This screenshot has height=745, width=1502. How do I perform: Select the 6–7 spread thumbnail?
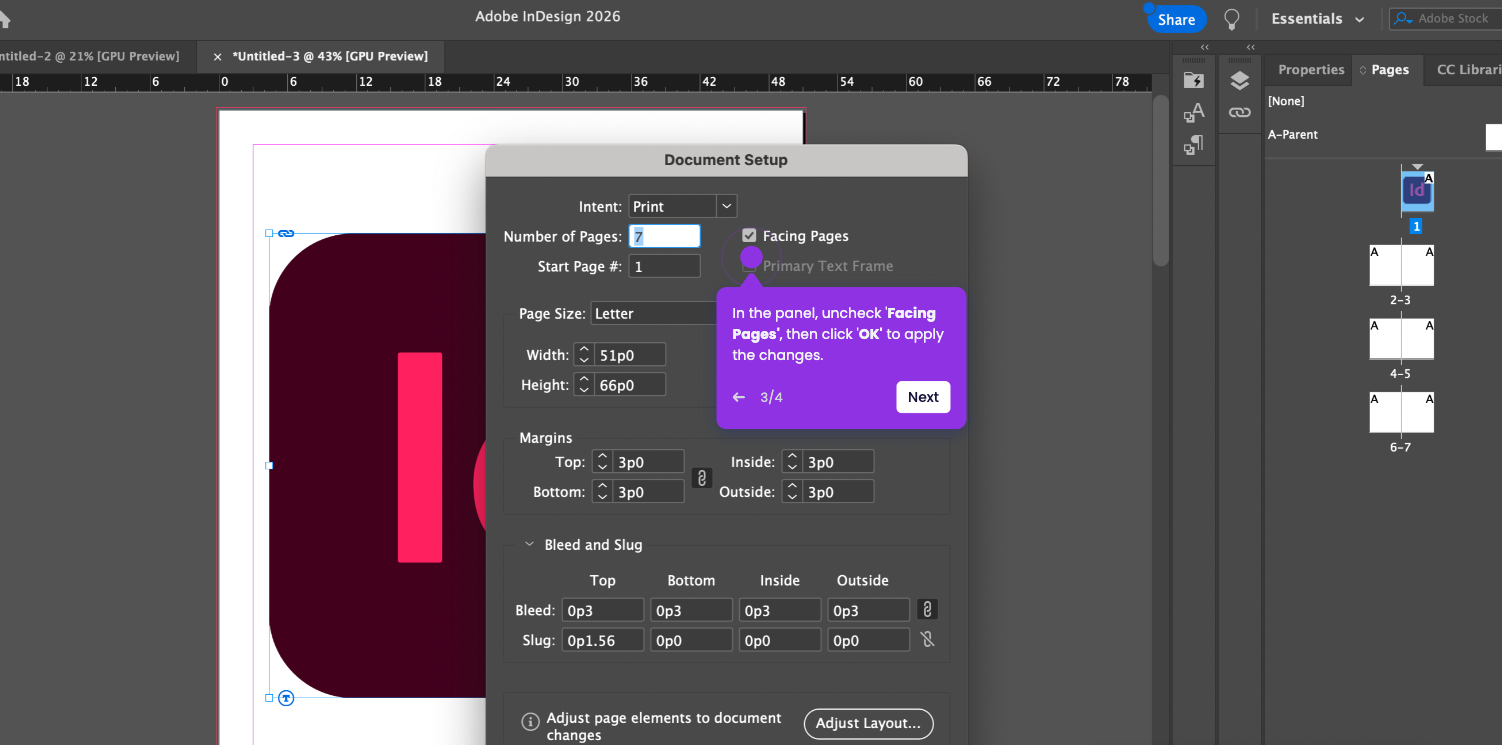[1401, 412]
